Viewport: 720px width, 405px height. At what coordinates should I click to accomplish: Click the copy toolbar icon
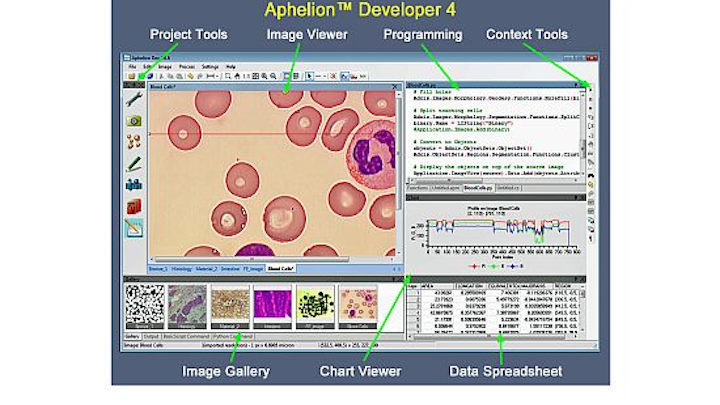170,76
